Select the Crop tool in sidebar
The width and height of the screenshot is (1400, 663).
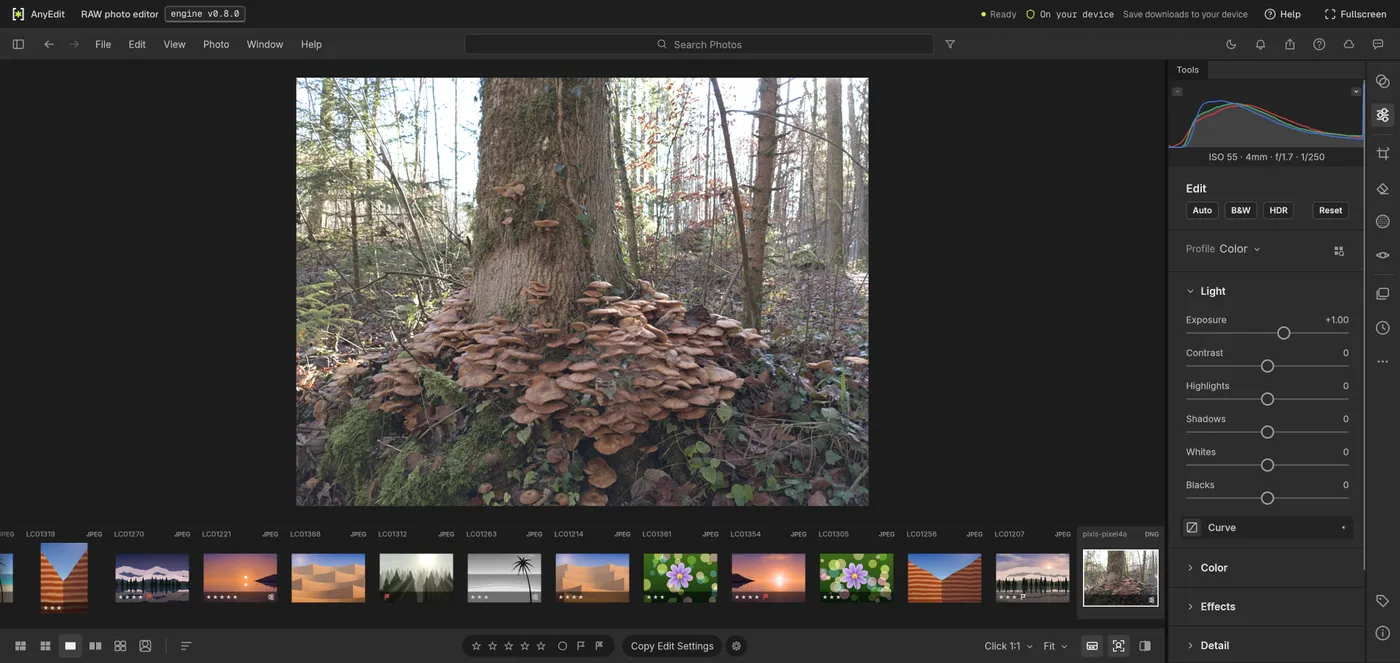coord(1382,154)
